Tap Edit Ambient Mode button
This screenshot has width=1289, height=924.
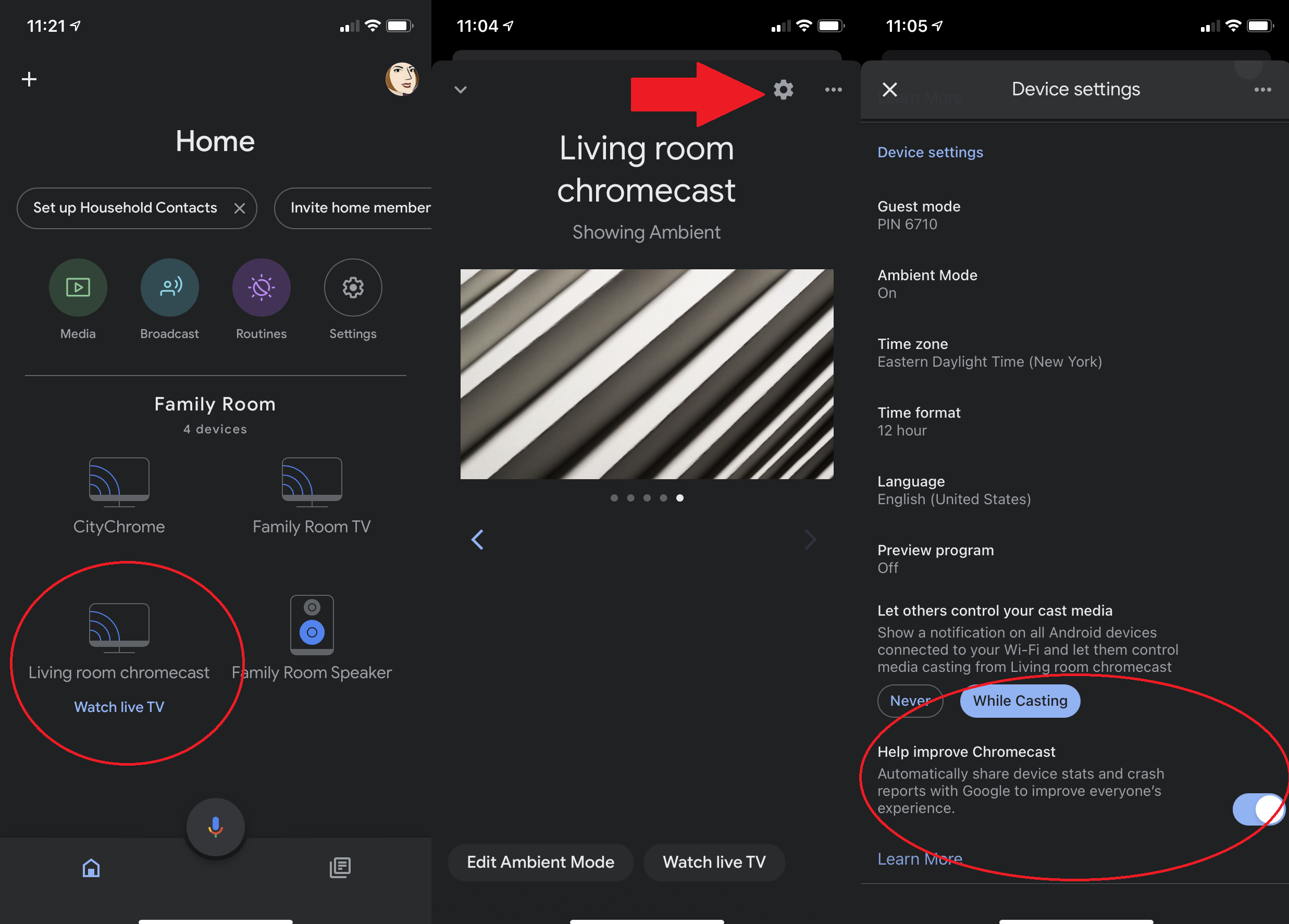(x=540, y=862)
